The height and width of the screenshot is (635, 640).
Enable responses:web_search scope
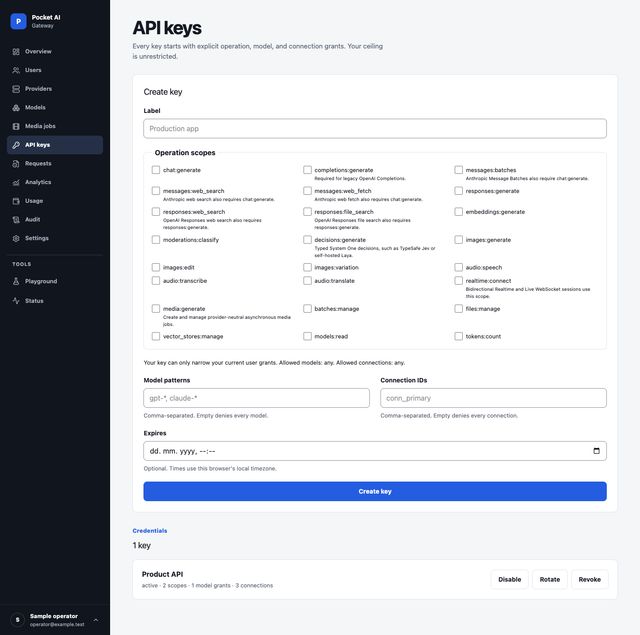point(156,211)
